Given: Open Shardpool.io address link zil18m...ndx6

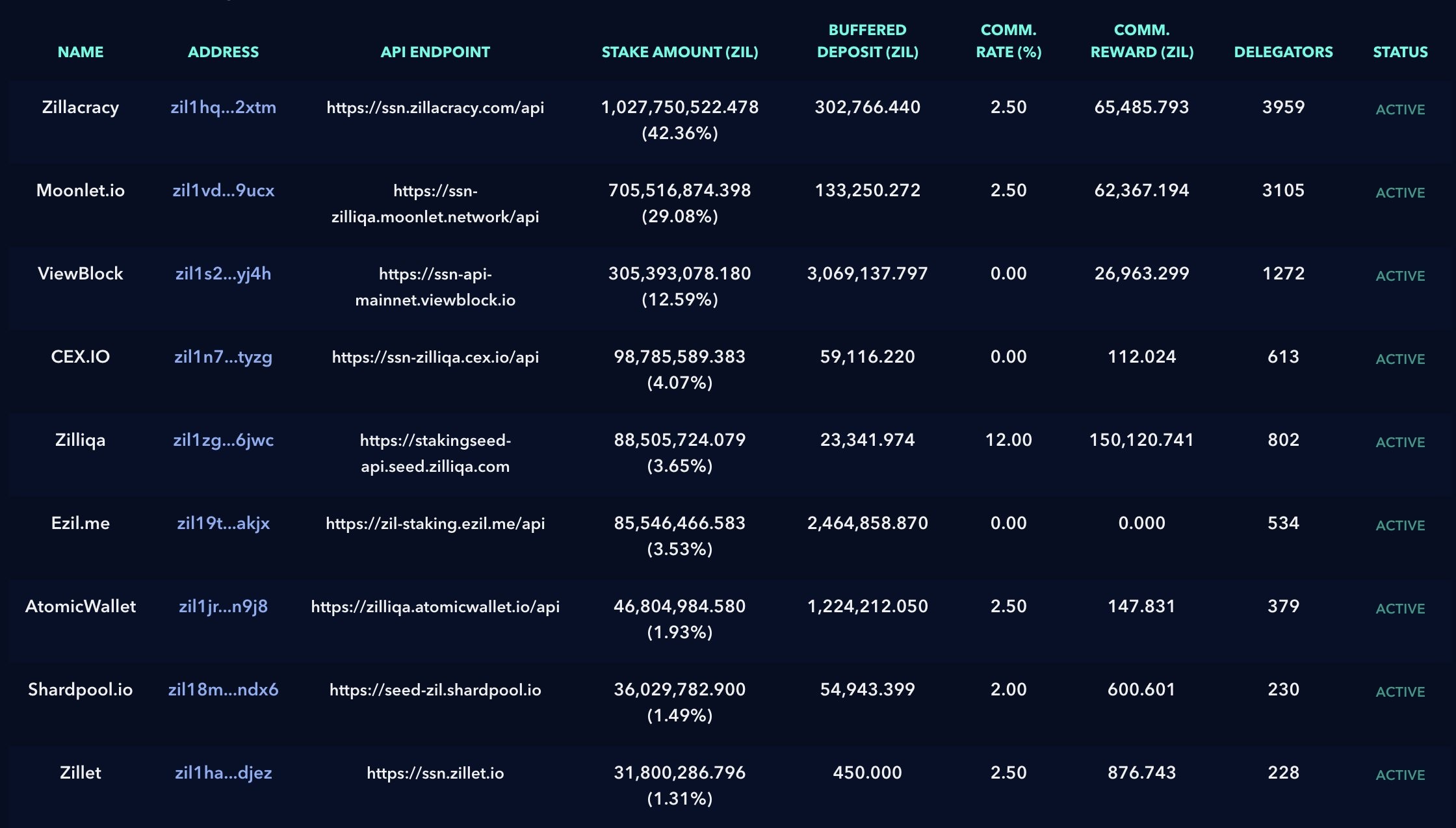Looking at the screenshot, I should (x=223, y=690).
